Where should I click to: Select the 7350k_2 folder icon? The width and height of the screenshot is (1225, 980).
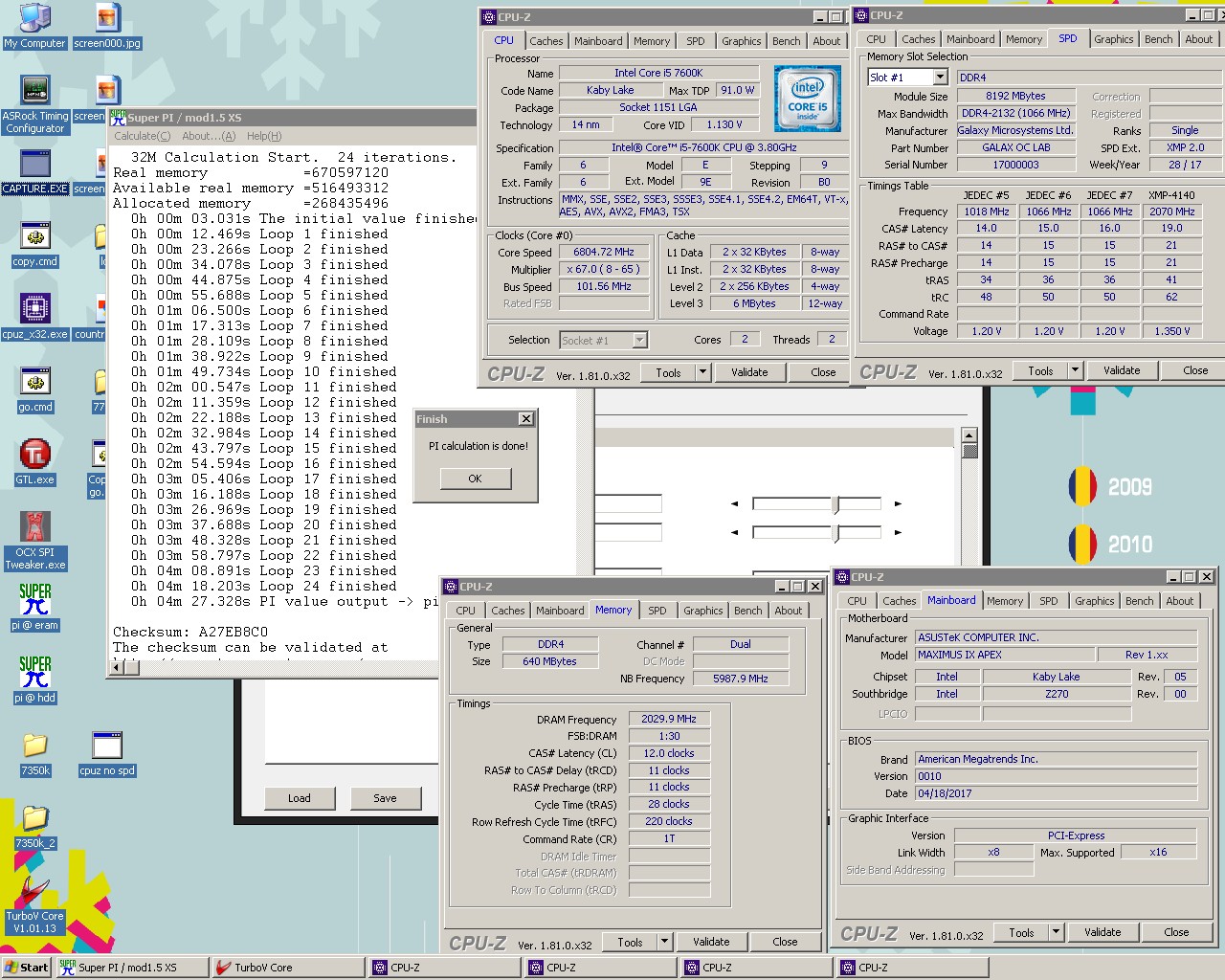click(x=35, y=827)
